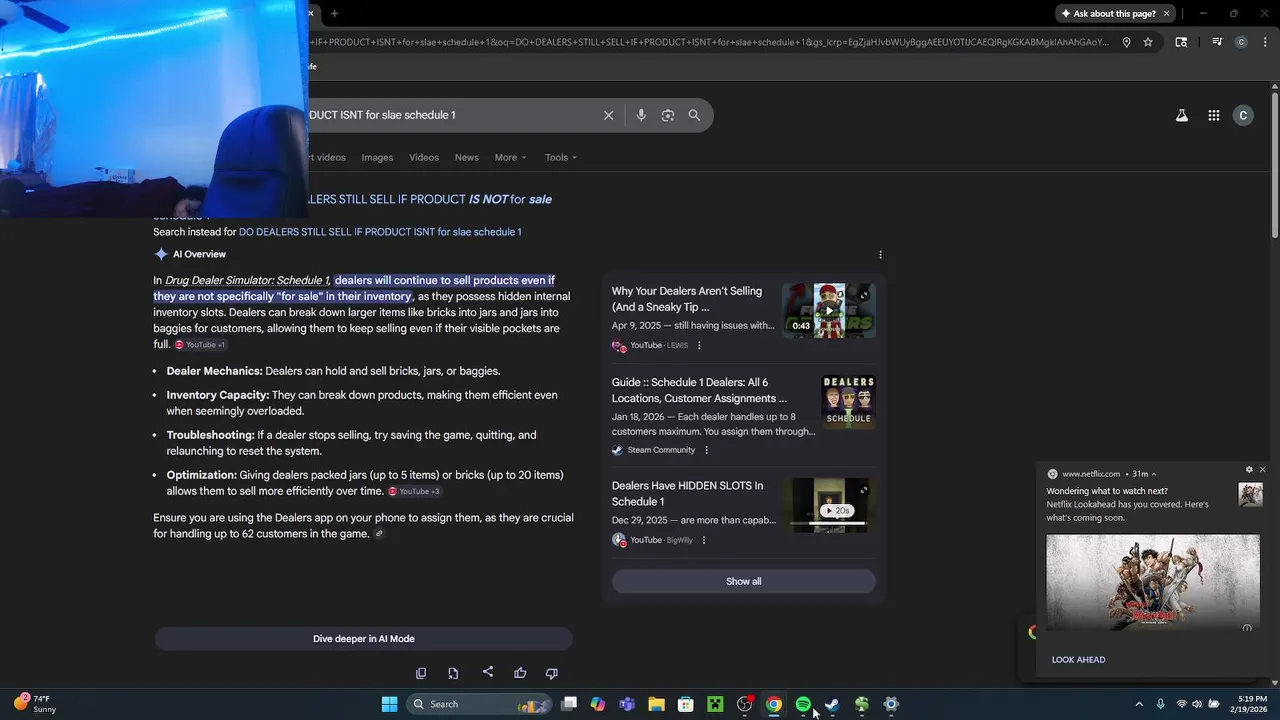Play the 20s video thumbnail

829,505
